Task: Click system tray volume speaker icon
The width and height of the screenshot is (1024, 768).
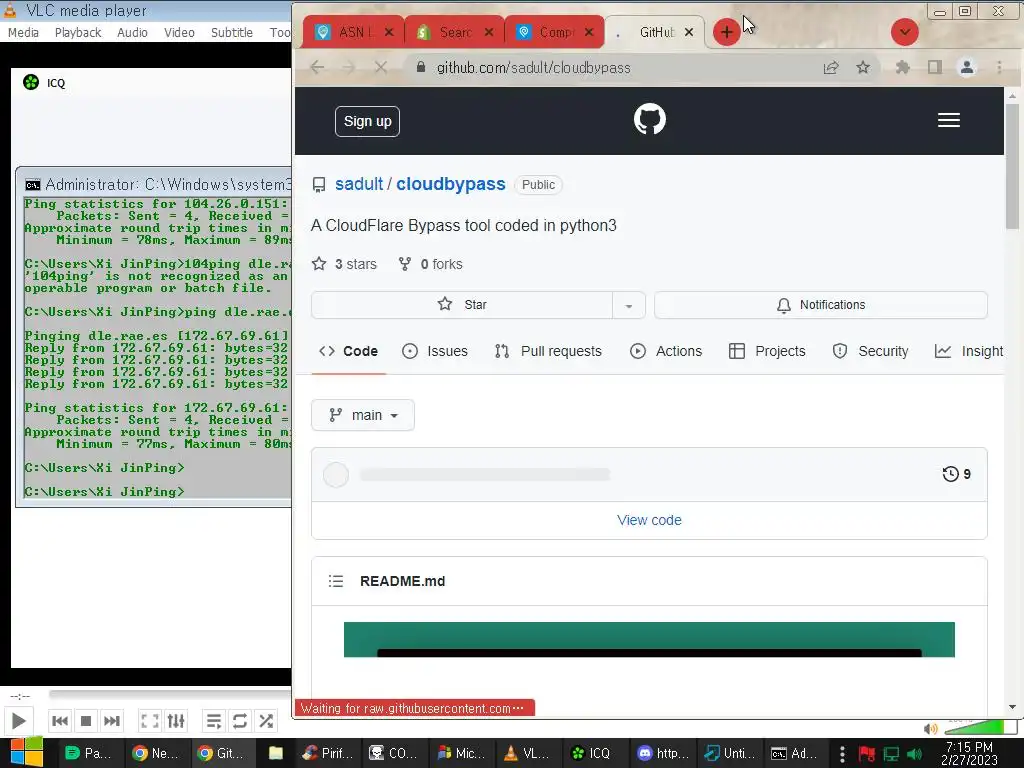Action: (914, 754)
